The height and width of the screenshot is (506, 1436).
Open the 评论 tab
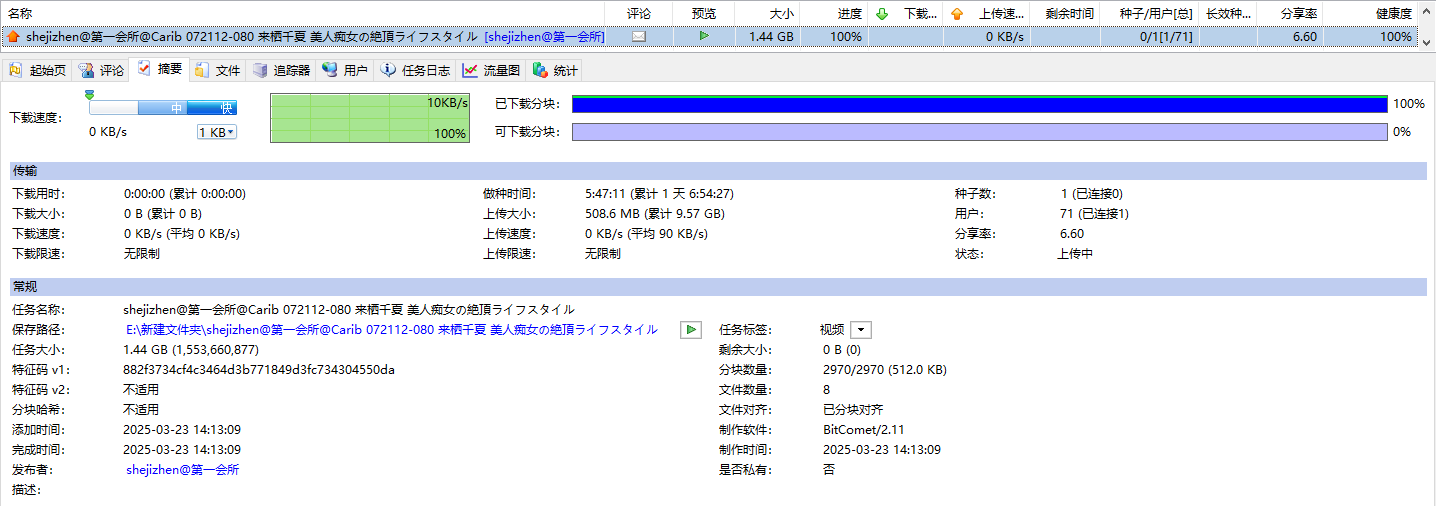(102, 71)
